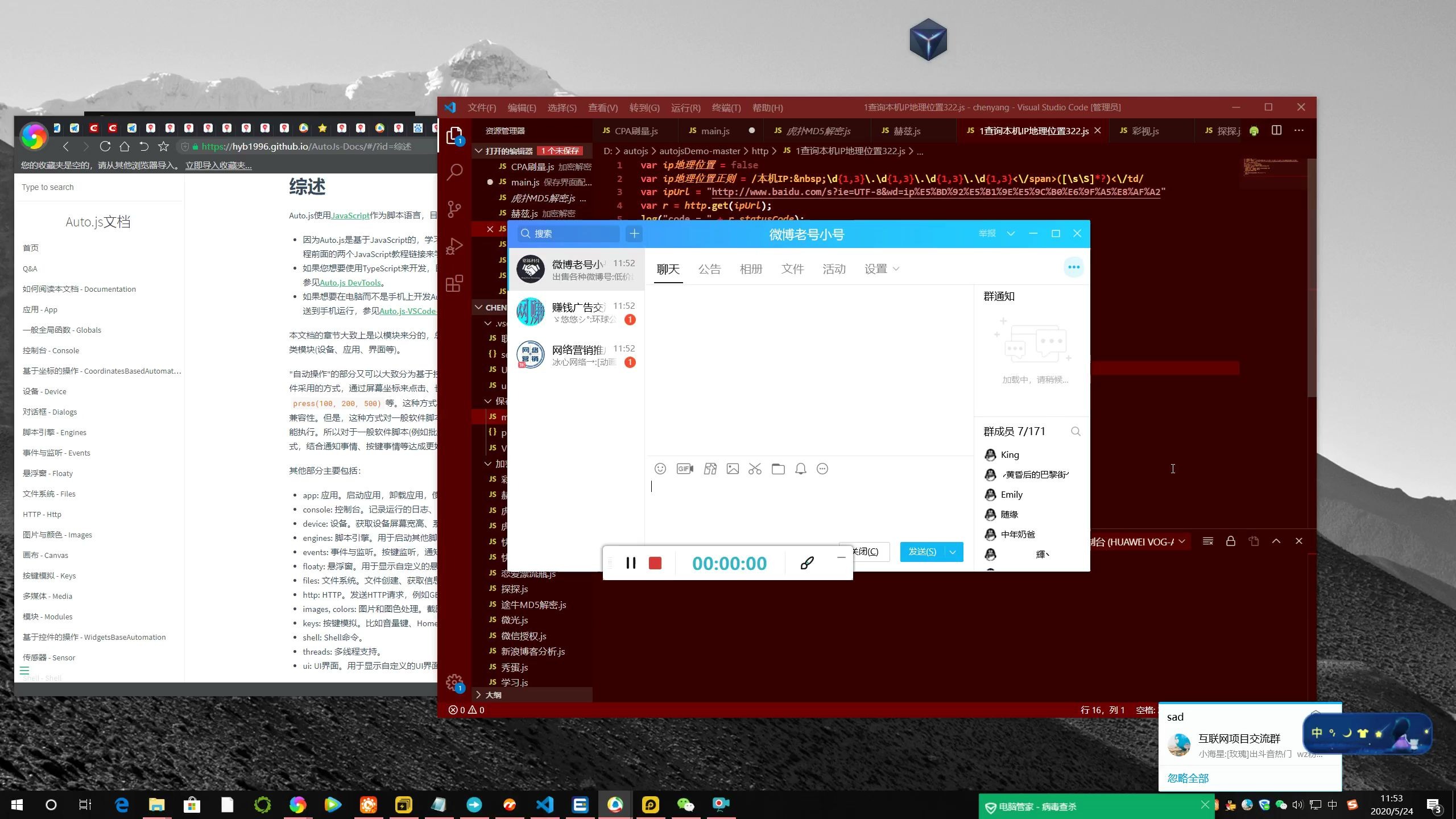Open the emoji picker in chat toolbar
The image size is (1456, 819).
[660, 469]
